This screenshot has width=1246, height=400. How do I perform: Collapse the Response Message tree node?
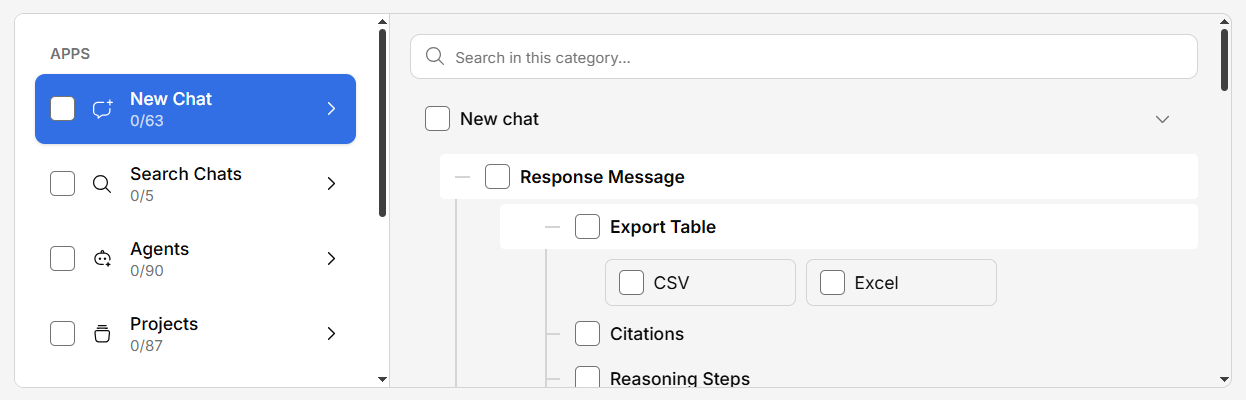(462, 177)
